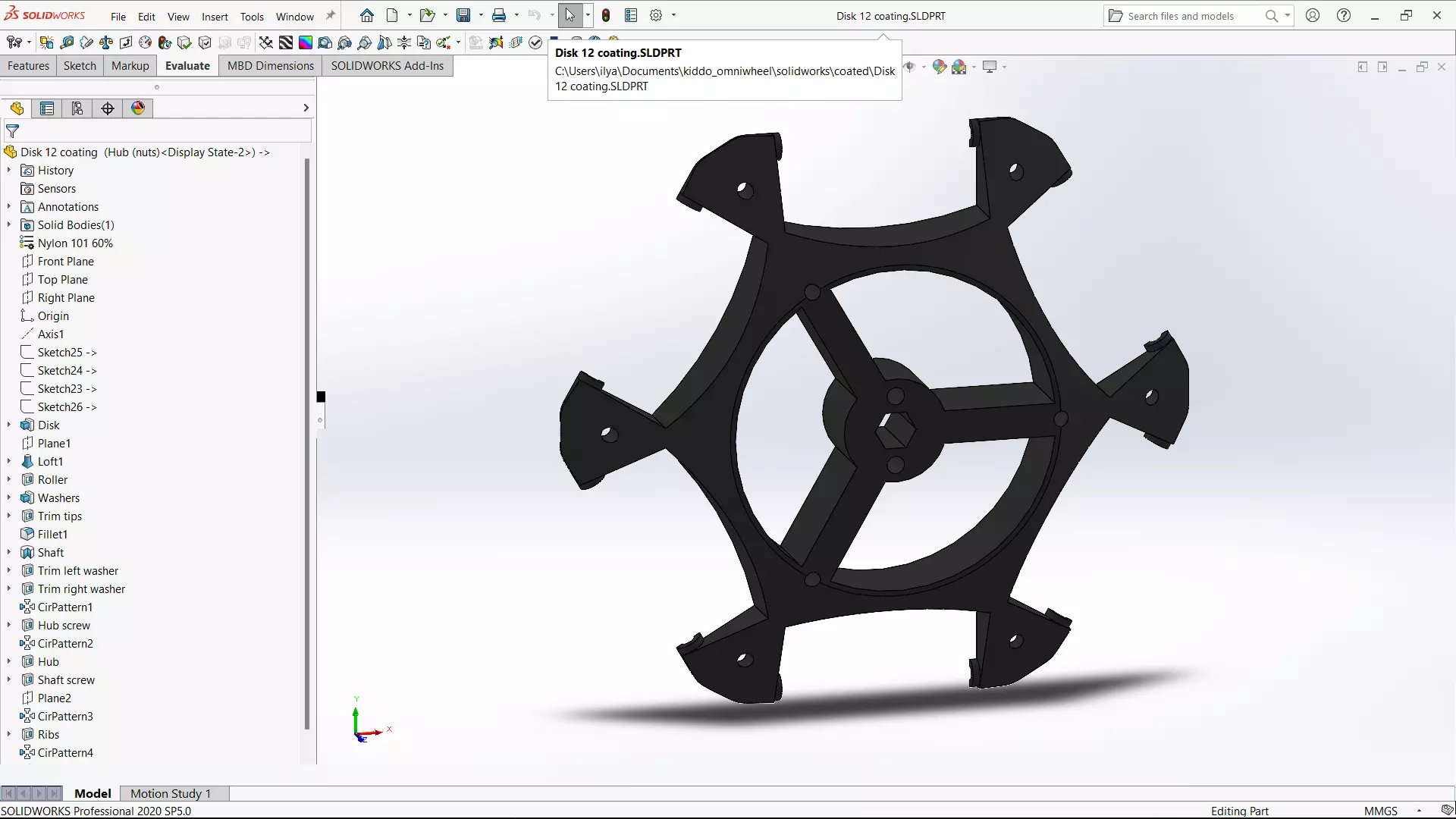Pin the menu bar with the pushpin
Image resolution: width=1456 pixels, height=819 pixels.
331,15
